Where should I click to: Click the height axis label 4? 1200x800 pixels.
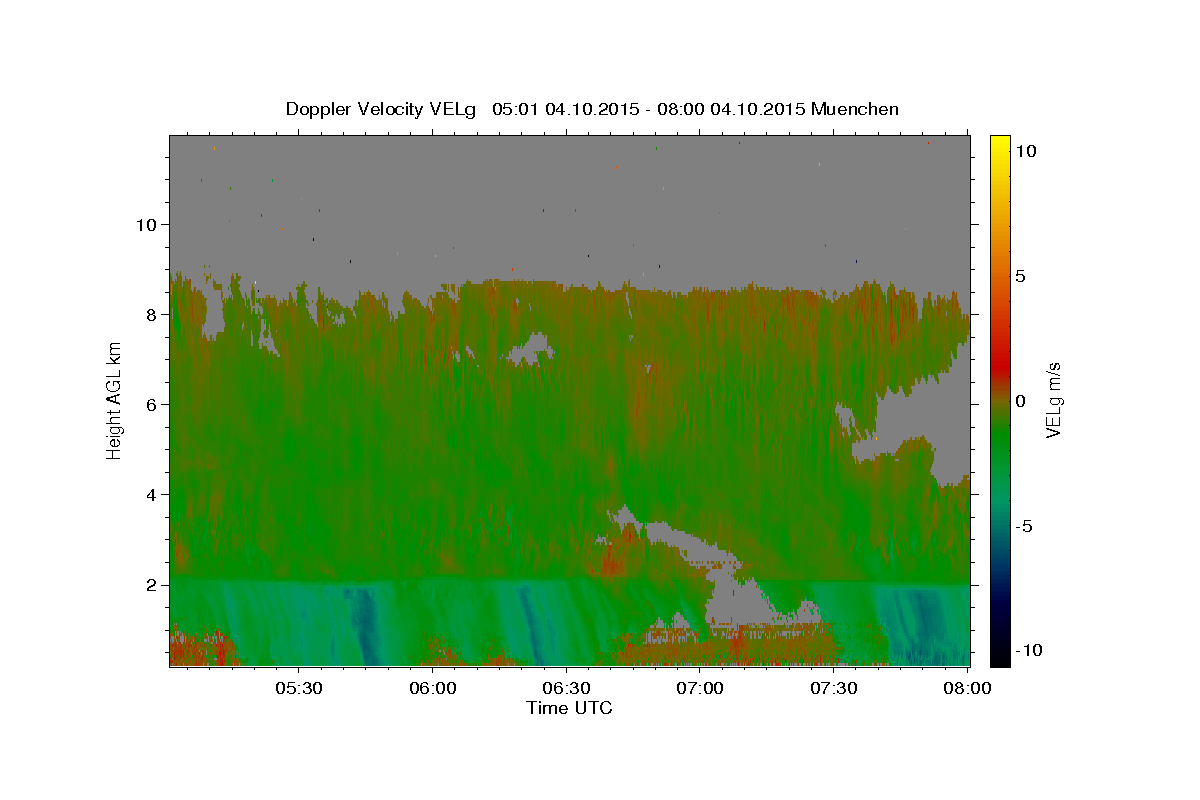coord(151,495)
